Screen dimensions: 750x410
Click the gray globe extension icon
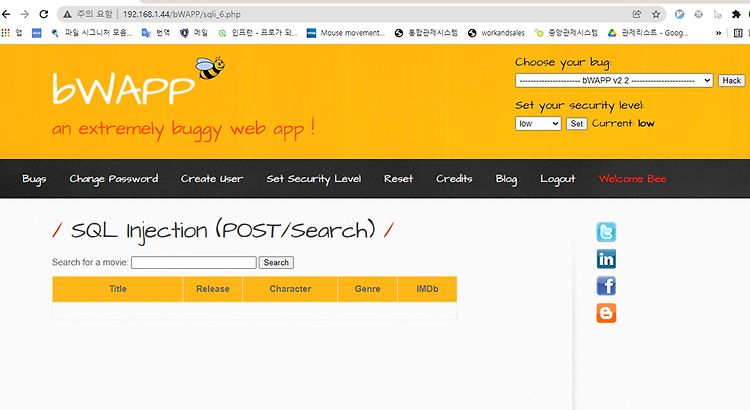(x=698, y=14)
